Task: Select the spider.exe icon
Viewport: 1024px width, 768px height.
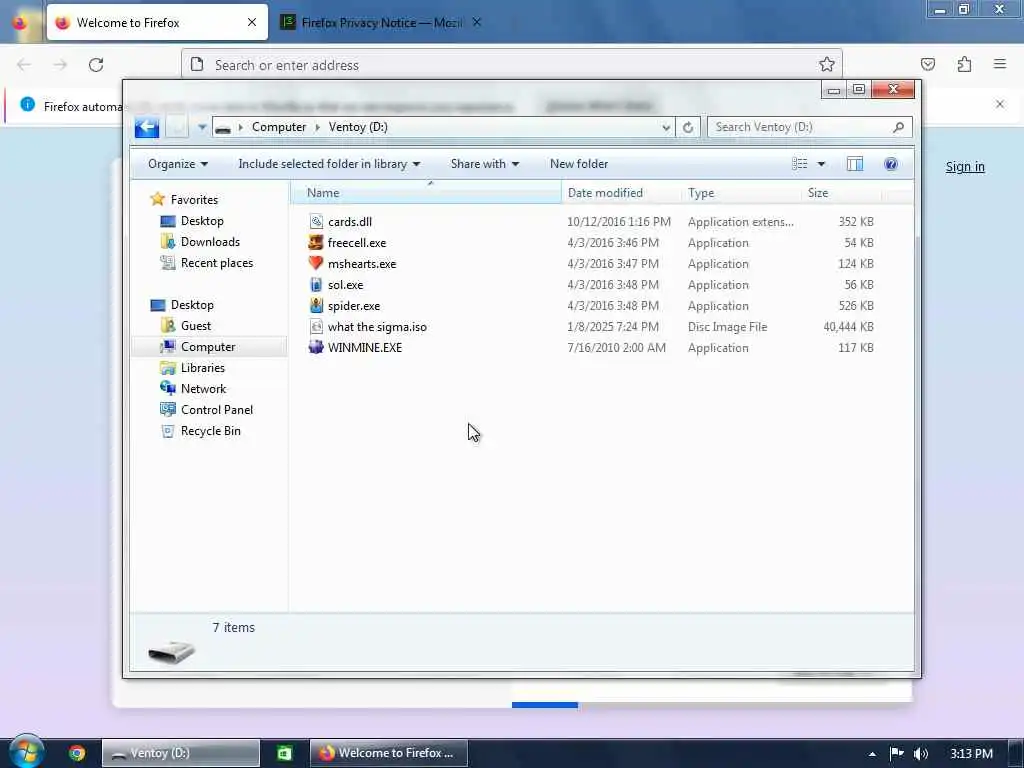Action: tap(316, 305)
